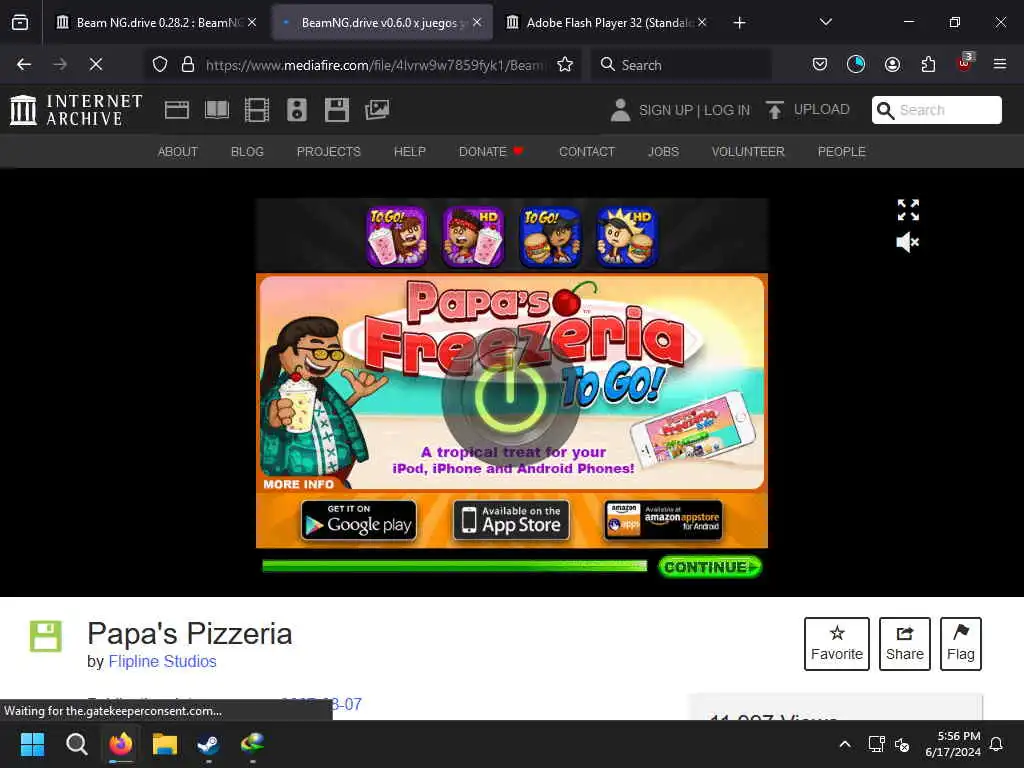The height and width of the screenshot is (768, 1024).
Task: Open the Firefox application hamburger menu
Action: click(x=999, y=64)
